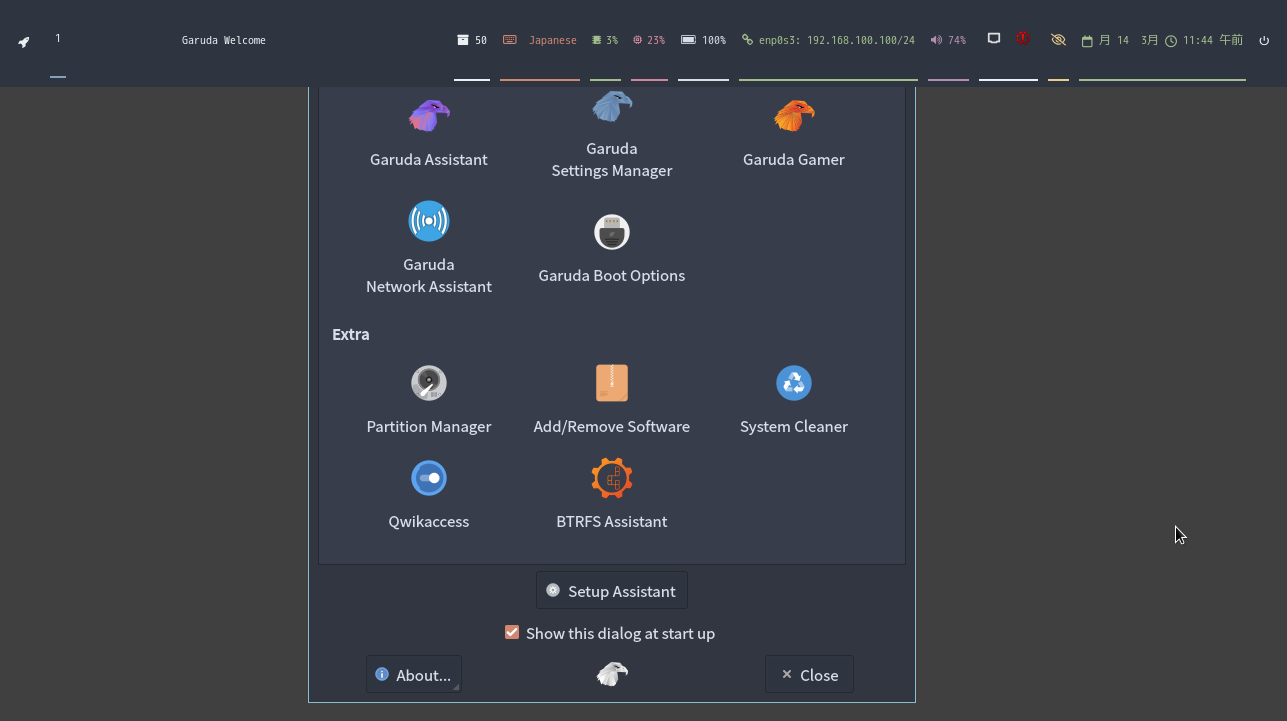Click memory usage 3% indicator
This screenshot has height=721, width=1287.
pos(605,40)
